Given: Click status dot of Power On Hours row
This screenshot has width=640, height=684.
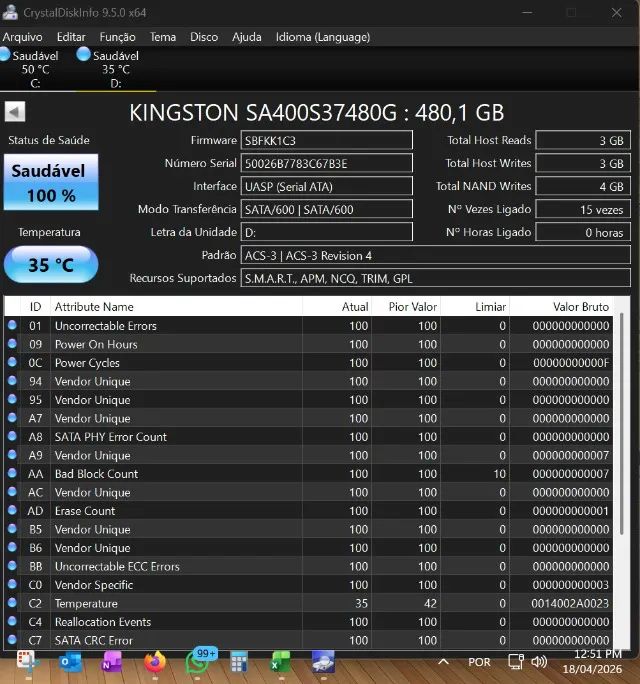Looking at the screenshot, I should [x=12, y=343].
